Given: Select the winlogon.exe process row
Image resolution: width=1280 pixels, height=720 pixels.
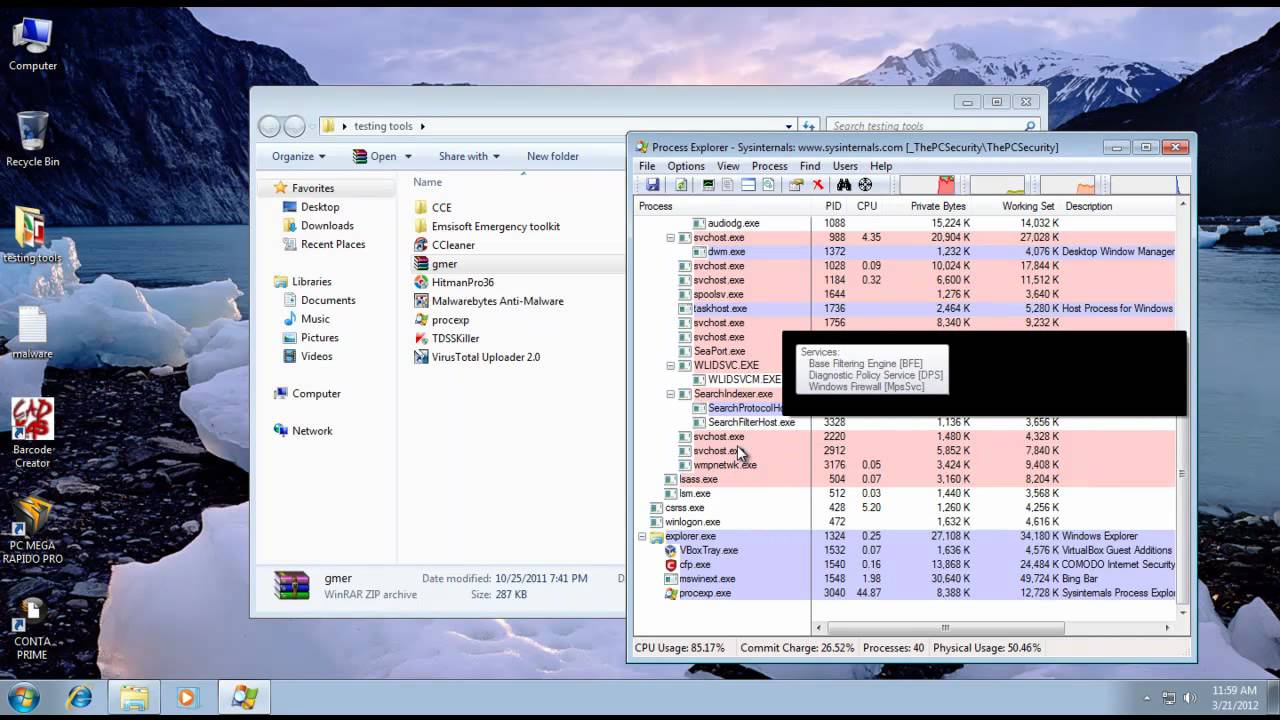Looking at the screenshot, I should [x=906, y=522].
